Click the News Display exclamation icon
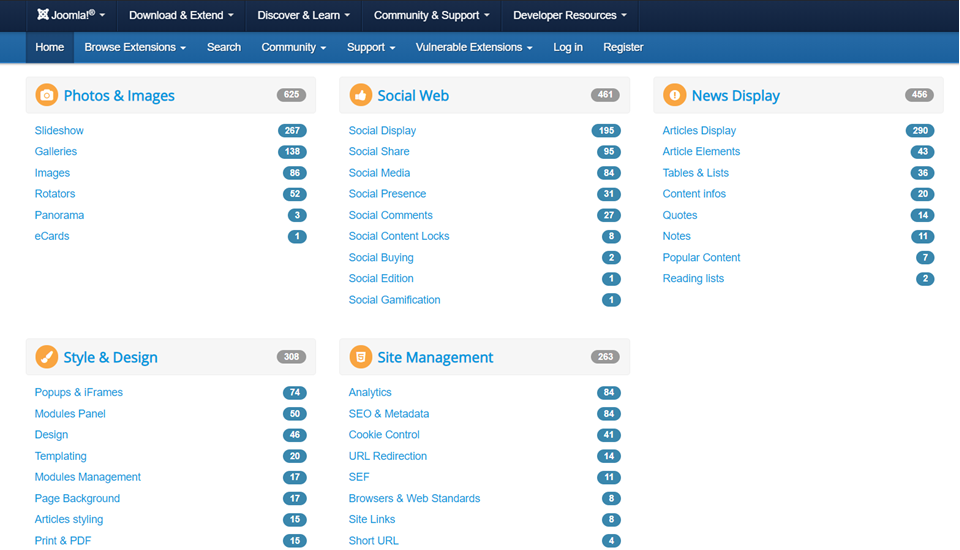Viewport: 960px width, 550px height. (x=675, y=95)
